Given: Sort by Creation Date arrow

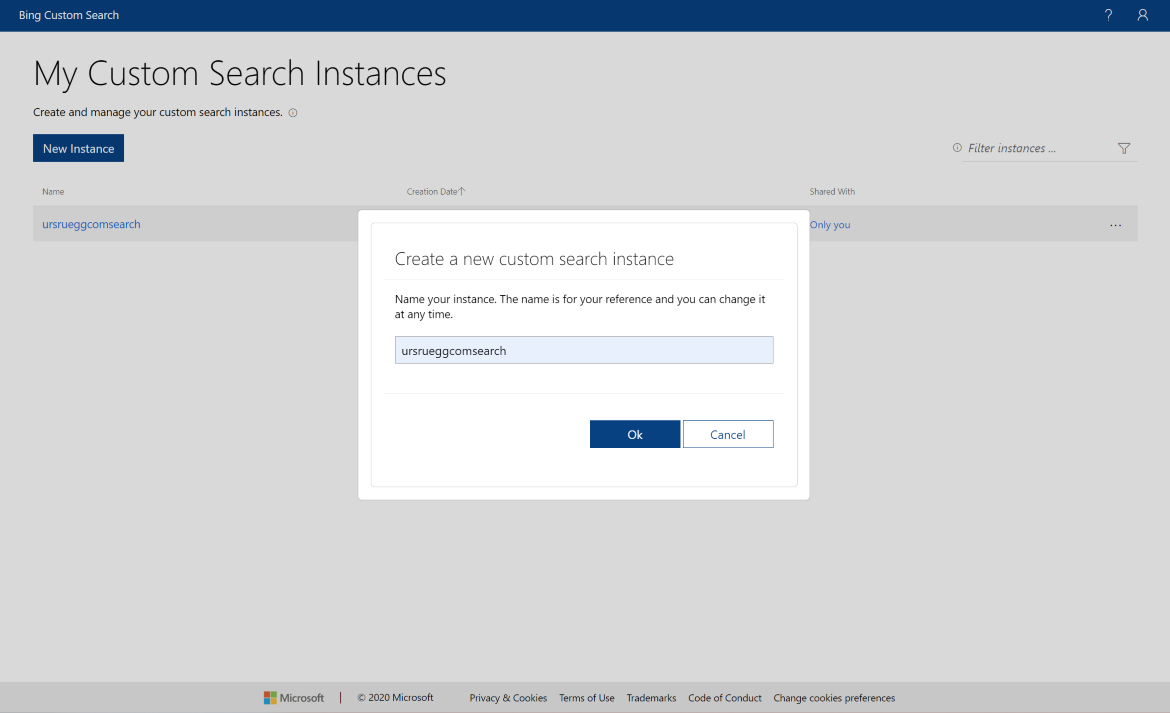Looking at the screenshot, I should click(x=462, y=192).
